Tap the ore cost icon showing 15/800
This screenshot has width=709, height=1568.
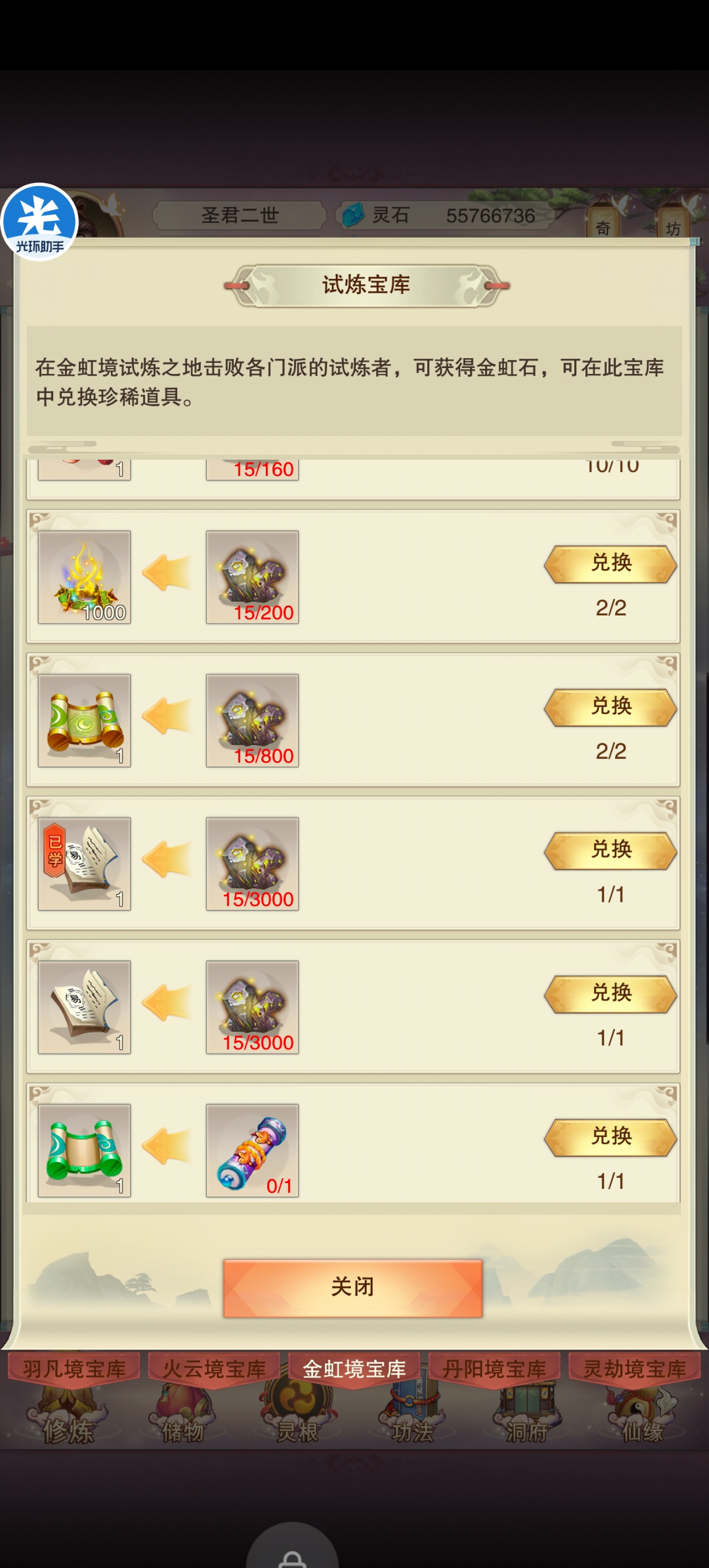[x=252, y=720]
